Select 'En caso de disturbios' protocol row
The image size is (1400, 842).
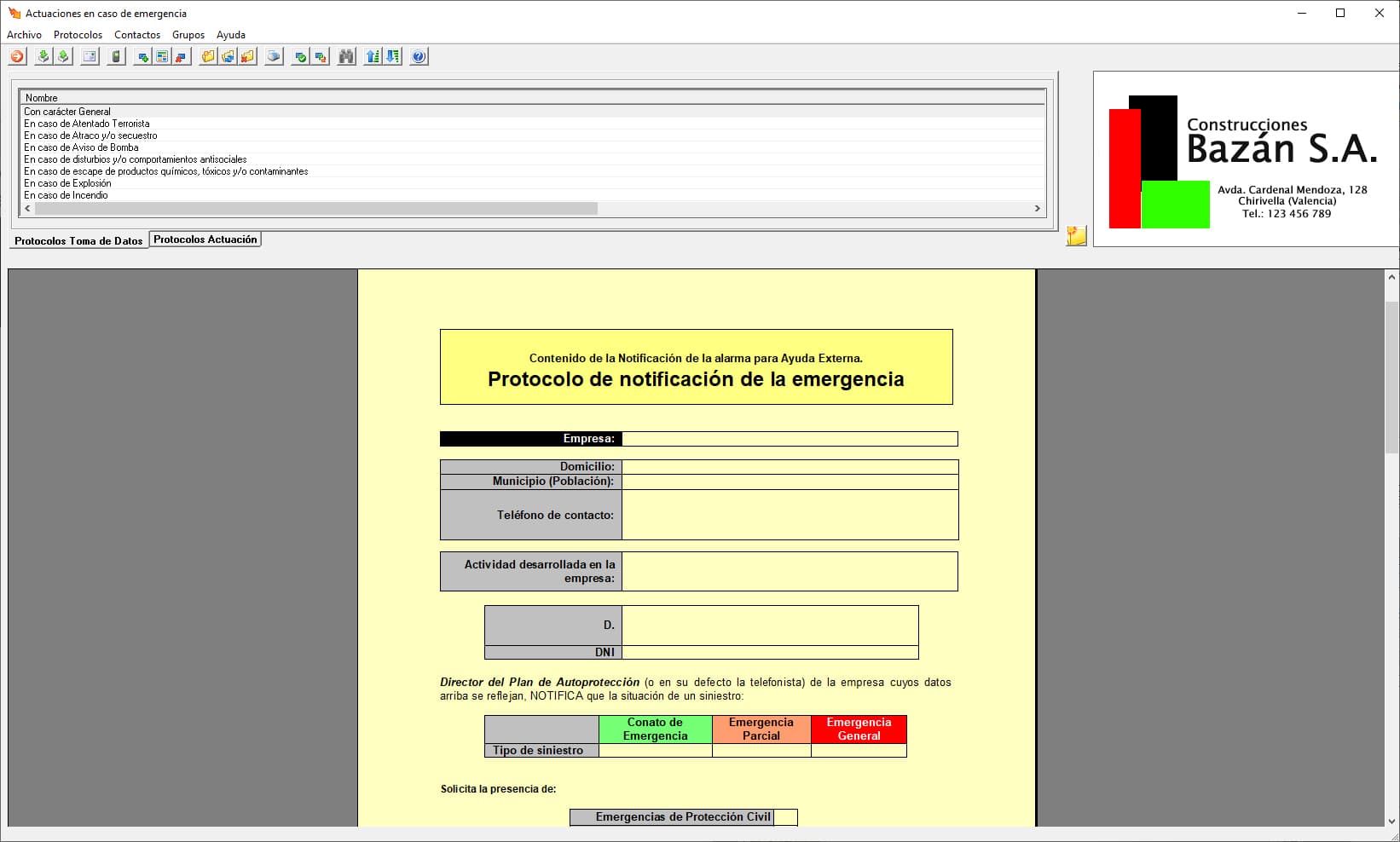532,159
